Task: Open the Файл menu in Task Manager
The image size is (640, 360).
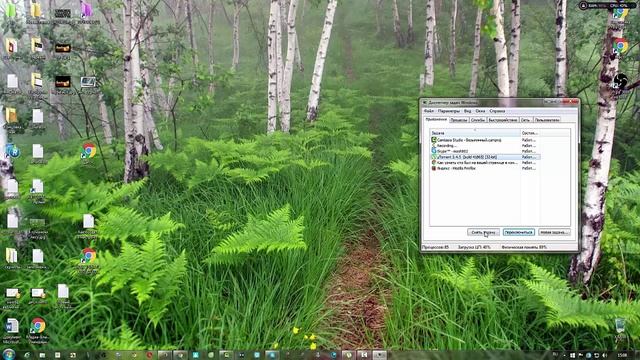Action: pyautogui.click(x=428, y=111)
